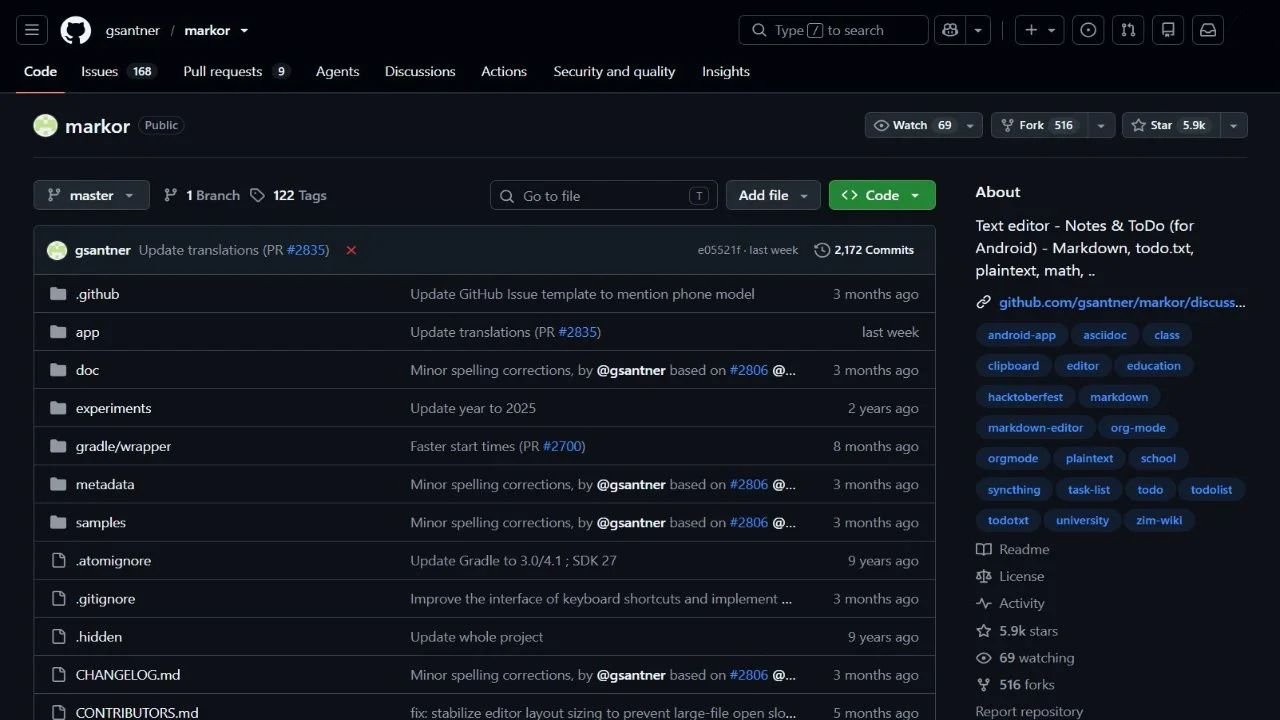Screen dimensions: 1280x720
Task: Open the .hidden file
Action: point(99,637)
